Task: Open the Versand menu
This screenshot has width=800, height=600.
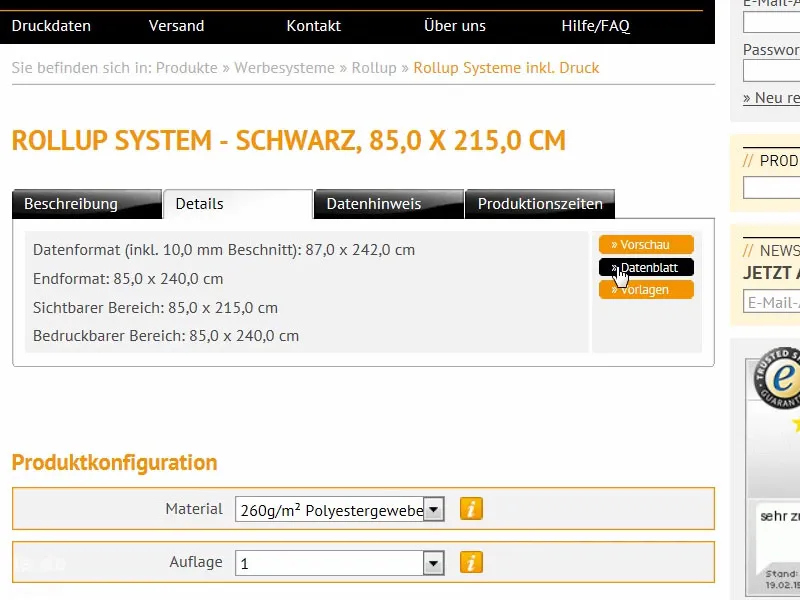Action: tap(177, 26)
